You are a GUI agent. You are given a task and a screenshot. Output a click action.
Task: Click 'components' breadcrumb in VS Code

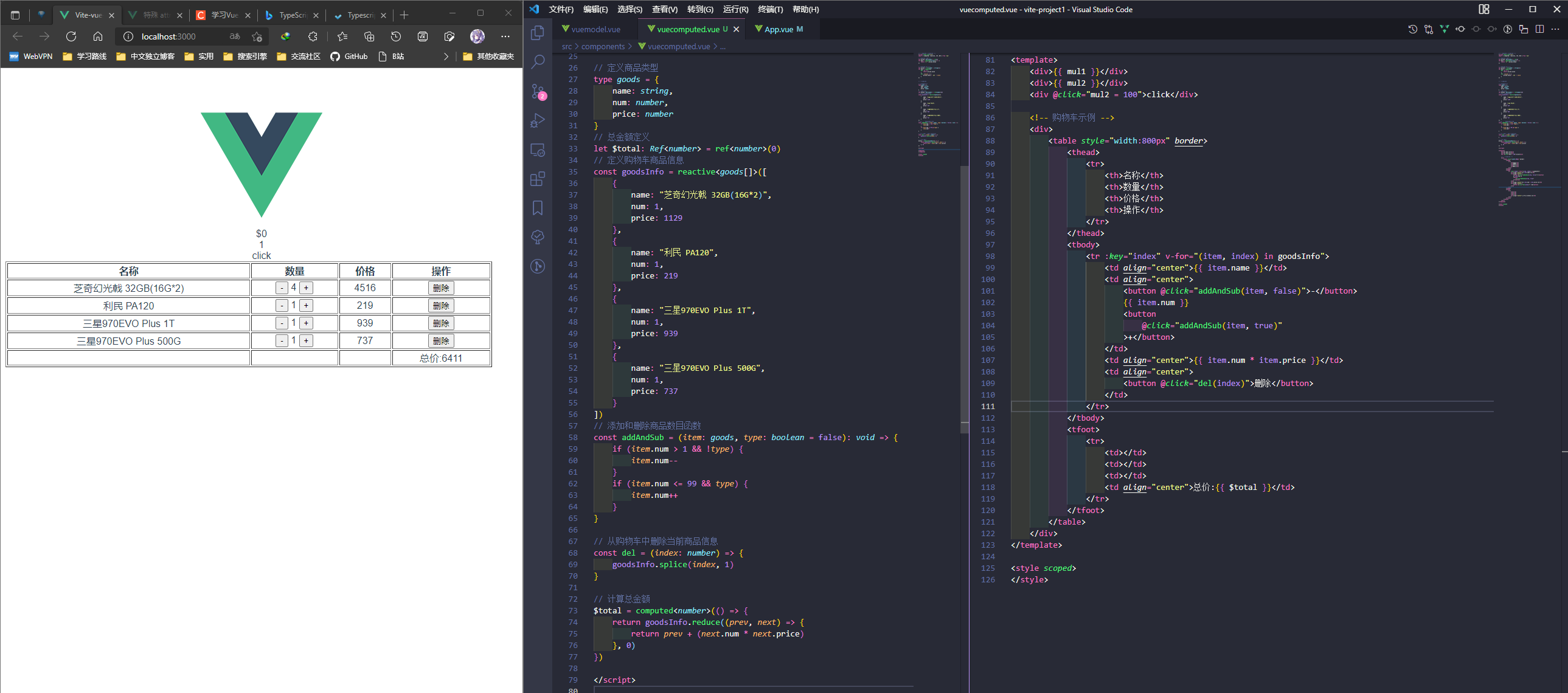(603, 46)
